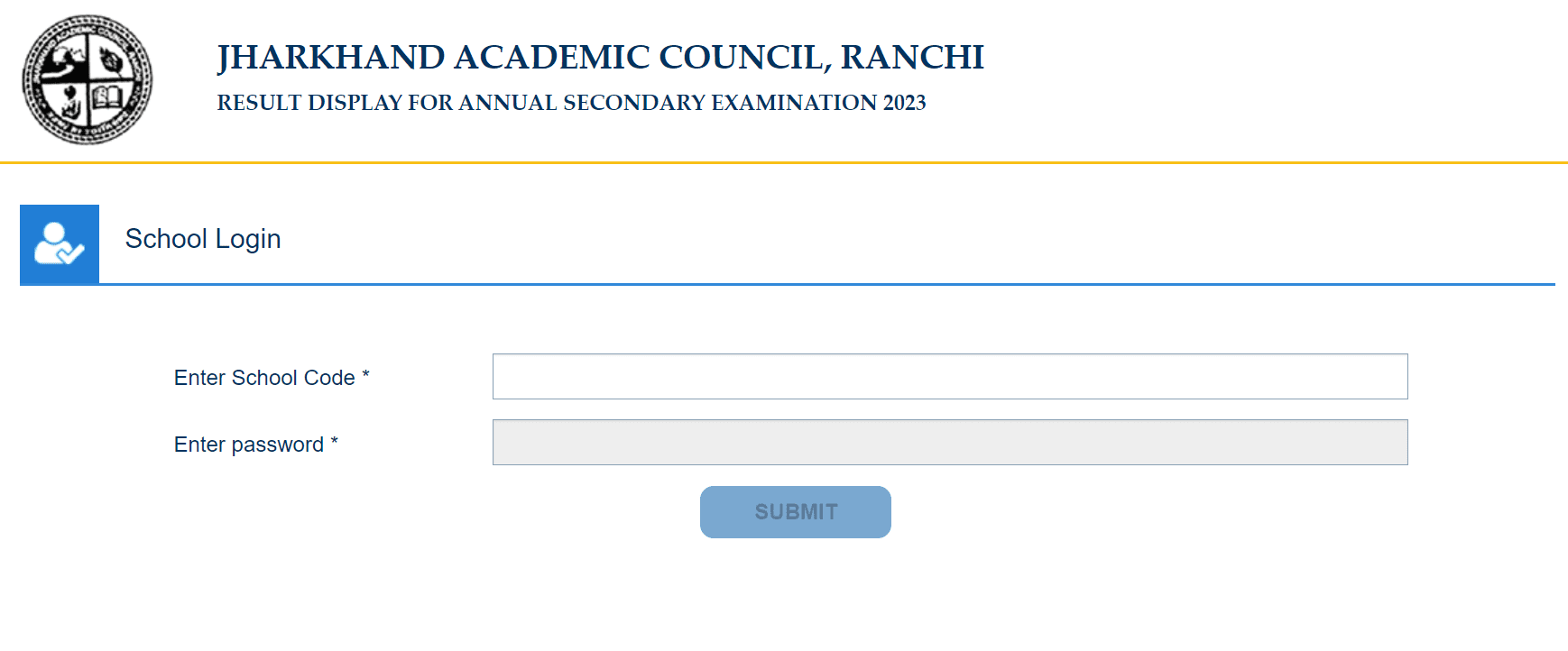Viewport: 1568px width, 651px height.
Task: Click the blue underline beneath School Login
Action: pos(788,284)
